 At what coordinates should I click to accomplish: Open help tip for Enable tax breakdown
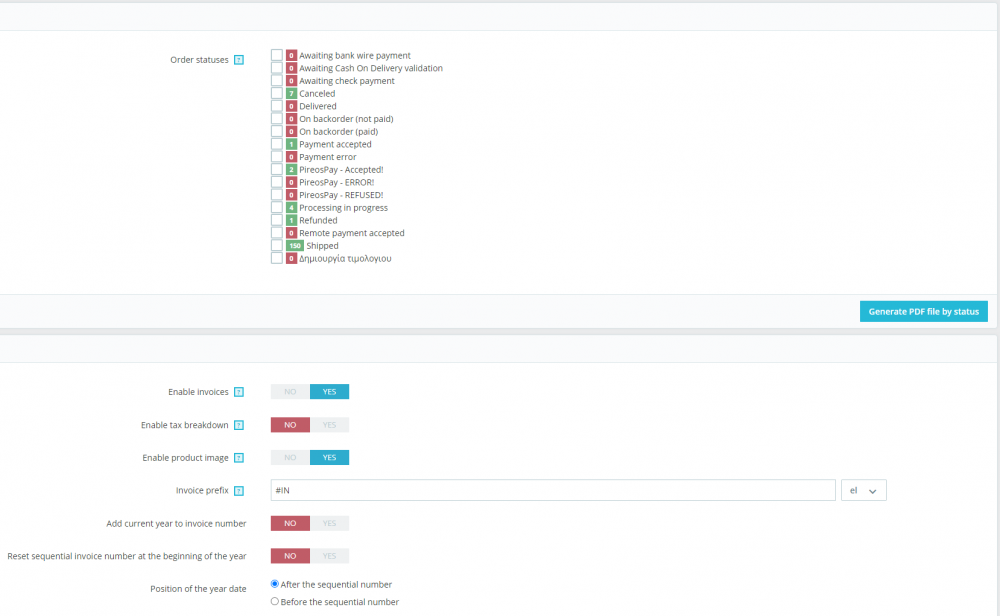(x=238, y=424)
